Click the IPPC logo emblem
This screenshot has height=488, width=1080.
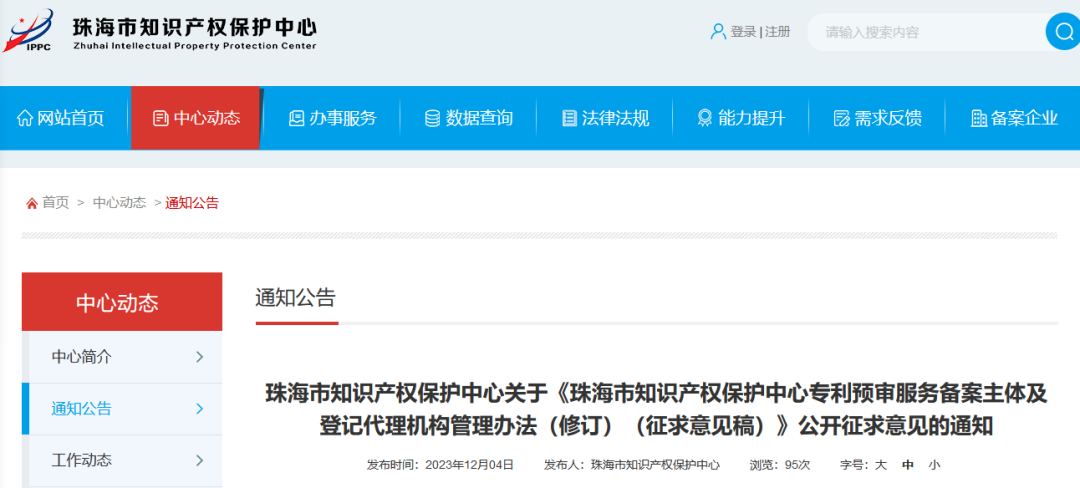pos(28,31)
